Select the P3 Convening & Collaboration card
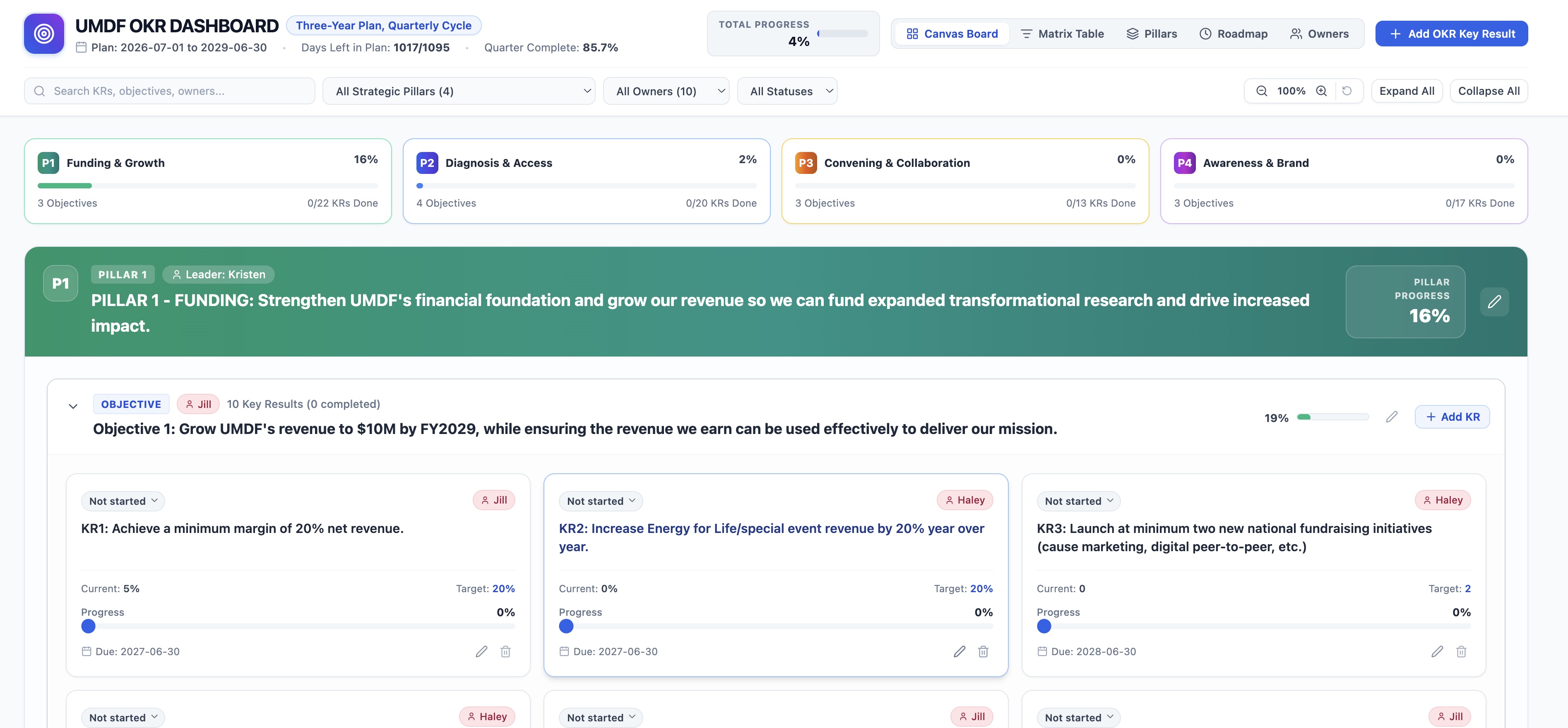1568x728 pixels. [x=965, y=181]
